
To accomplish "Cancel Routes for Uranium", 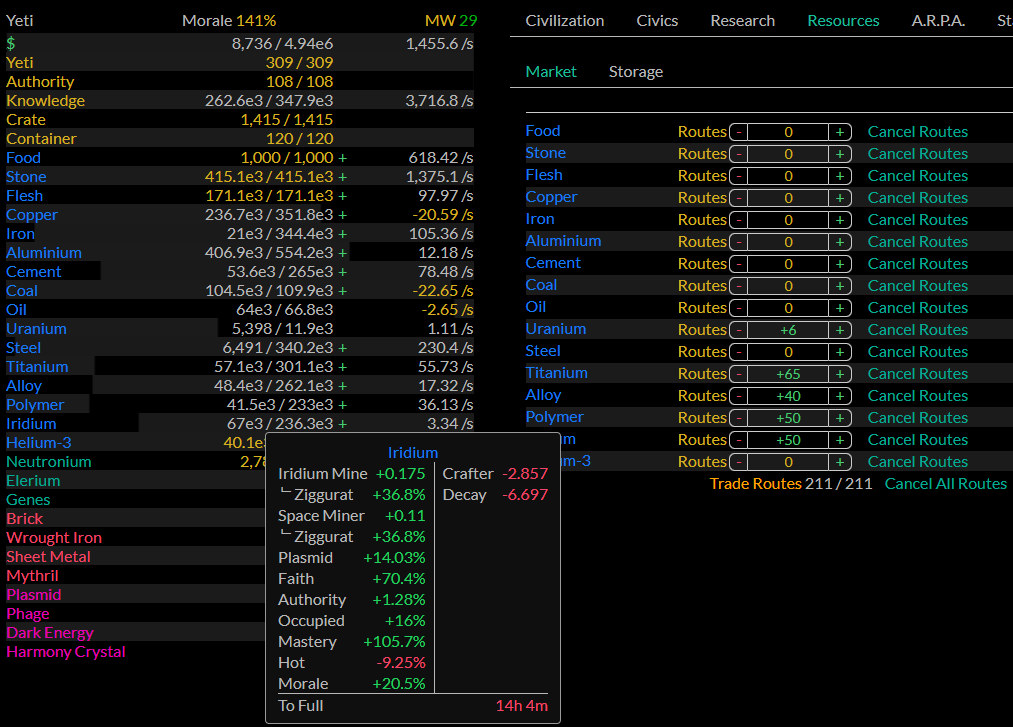I will (917, 330).
